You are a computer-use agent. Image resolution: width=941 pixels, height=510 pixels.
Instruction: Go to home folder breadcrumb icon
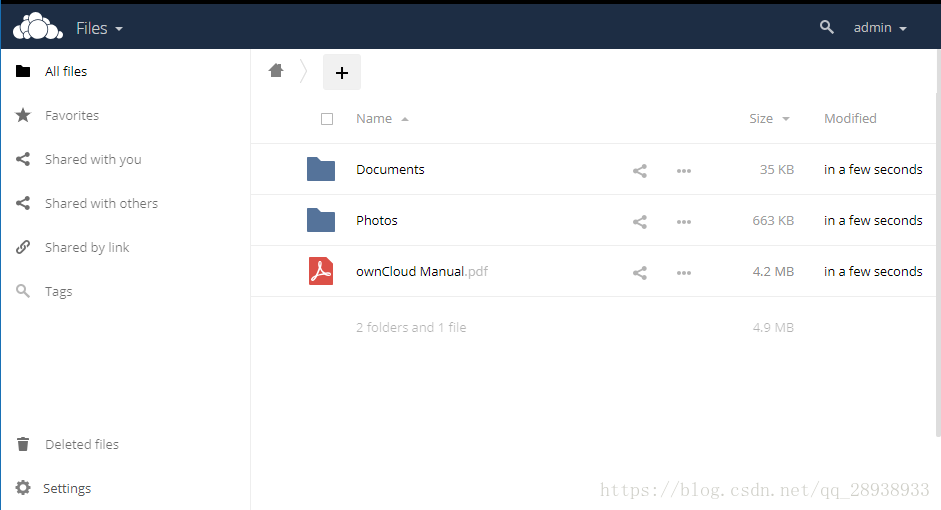pos(276,71)
